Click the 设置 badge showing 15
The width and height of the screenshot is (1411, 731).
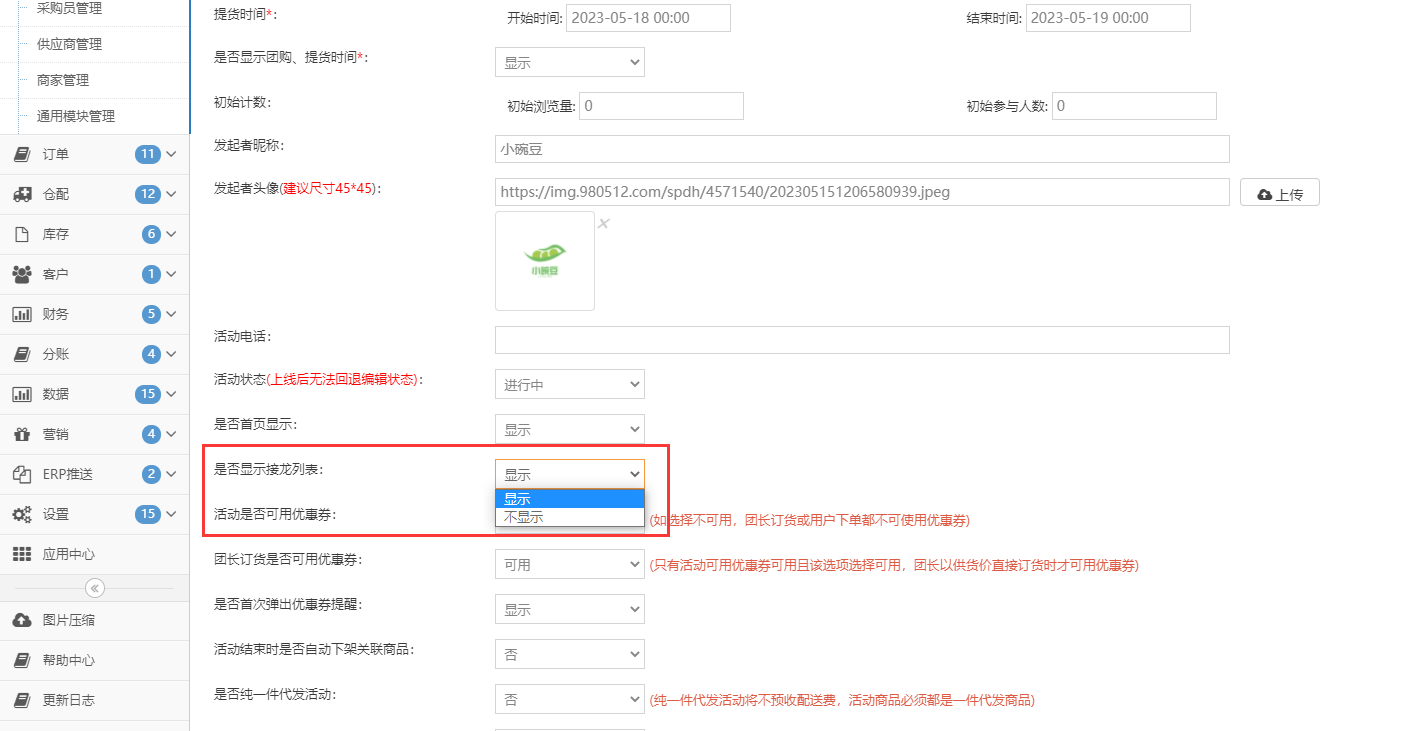coord(148,514)
